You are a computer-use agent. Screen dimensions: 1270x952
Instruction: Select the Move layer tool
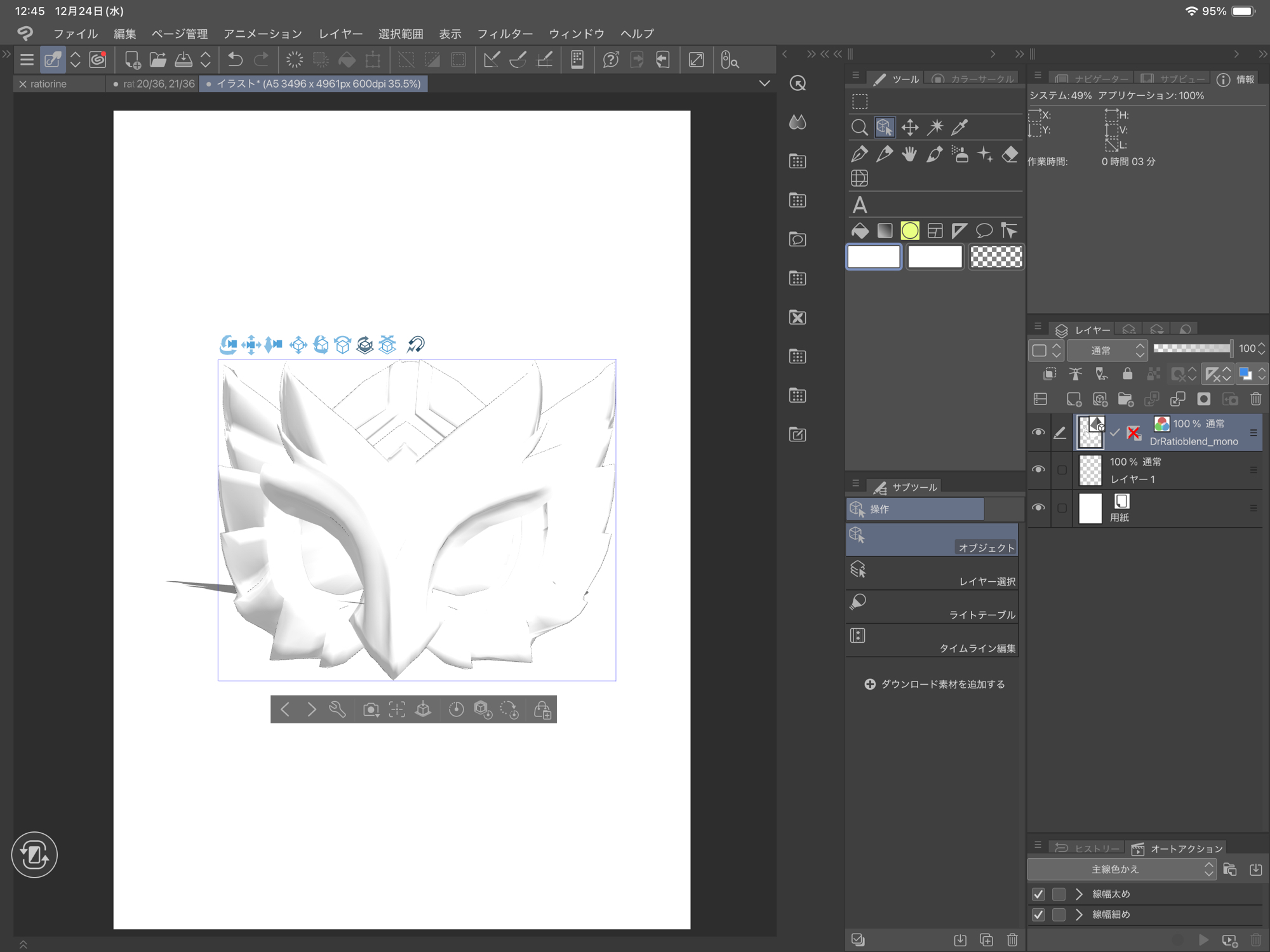coord(909,128)
